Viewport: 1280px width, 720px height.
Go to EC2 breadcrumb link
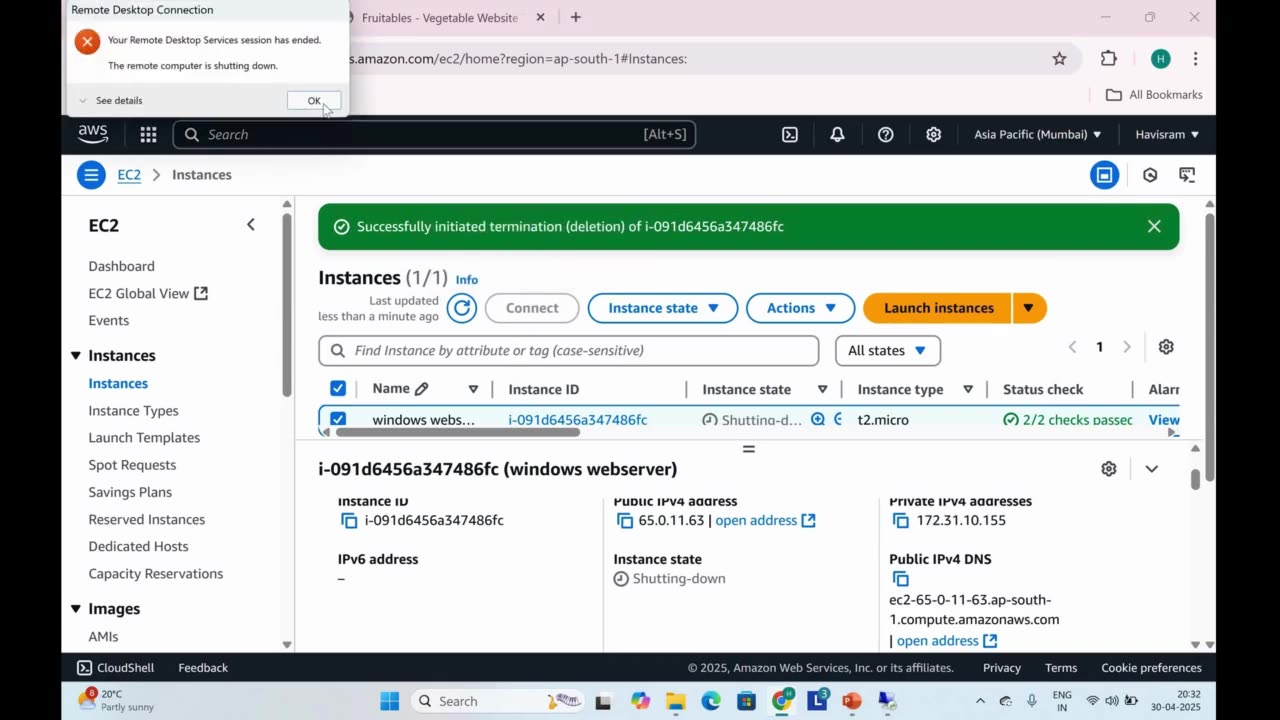tap(129, 175)
